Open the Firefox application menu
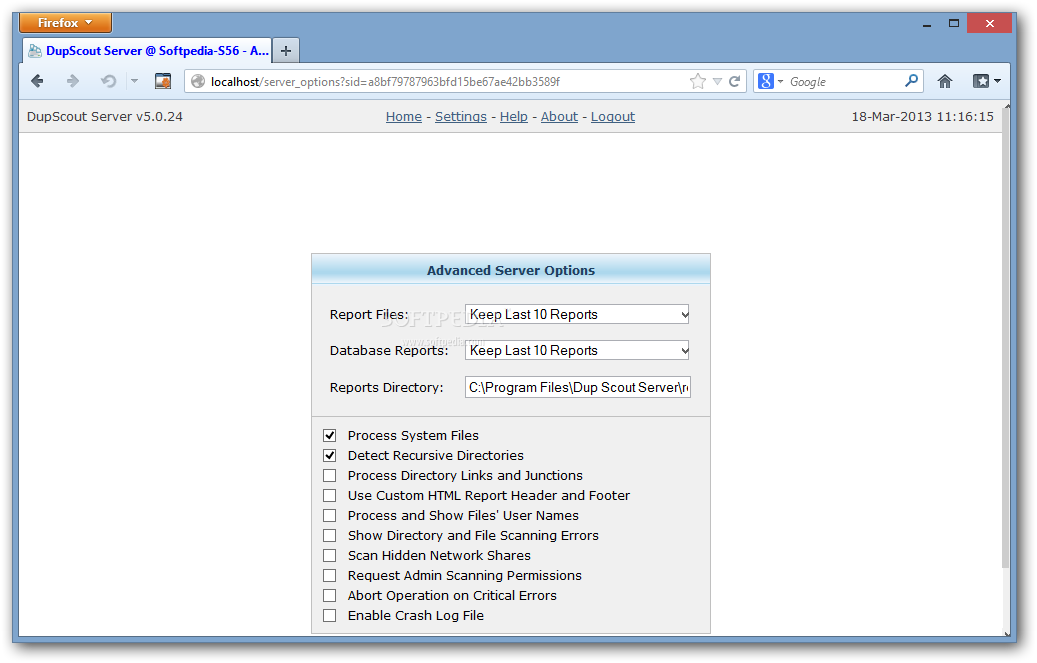 pos(65,22)
